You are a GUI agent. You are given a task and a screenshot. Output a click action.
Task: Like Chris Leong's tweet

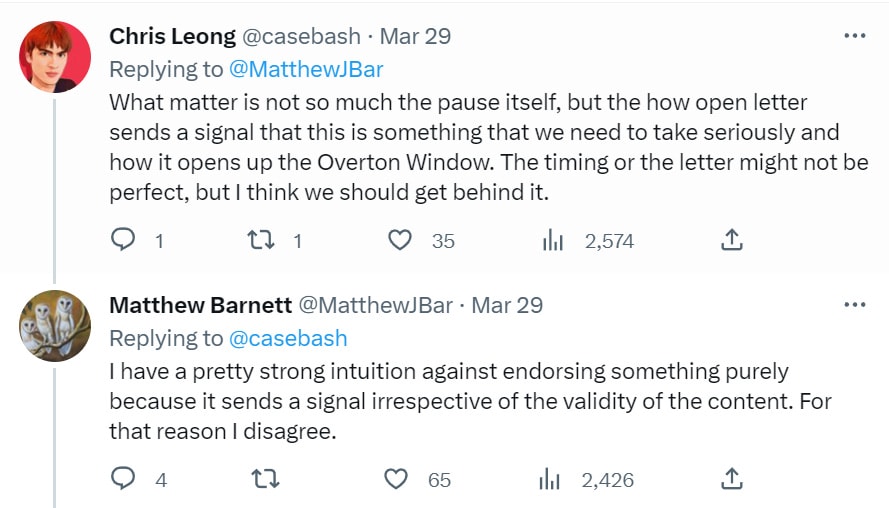tap(400, 240)
